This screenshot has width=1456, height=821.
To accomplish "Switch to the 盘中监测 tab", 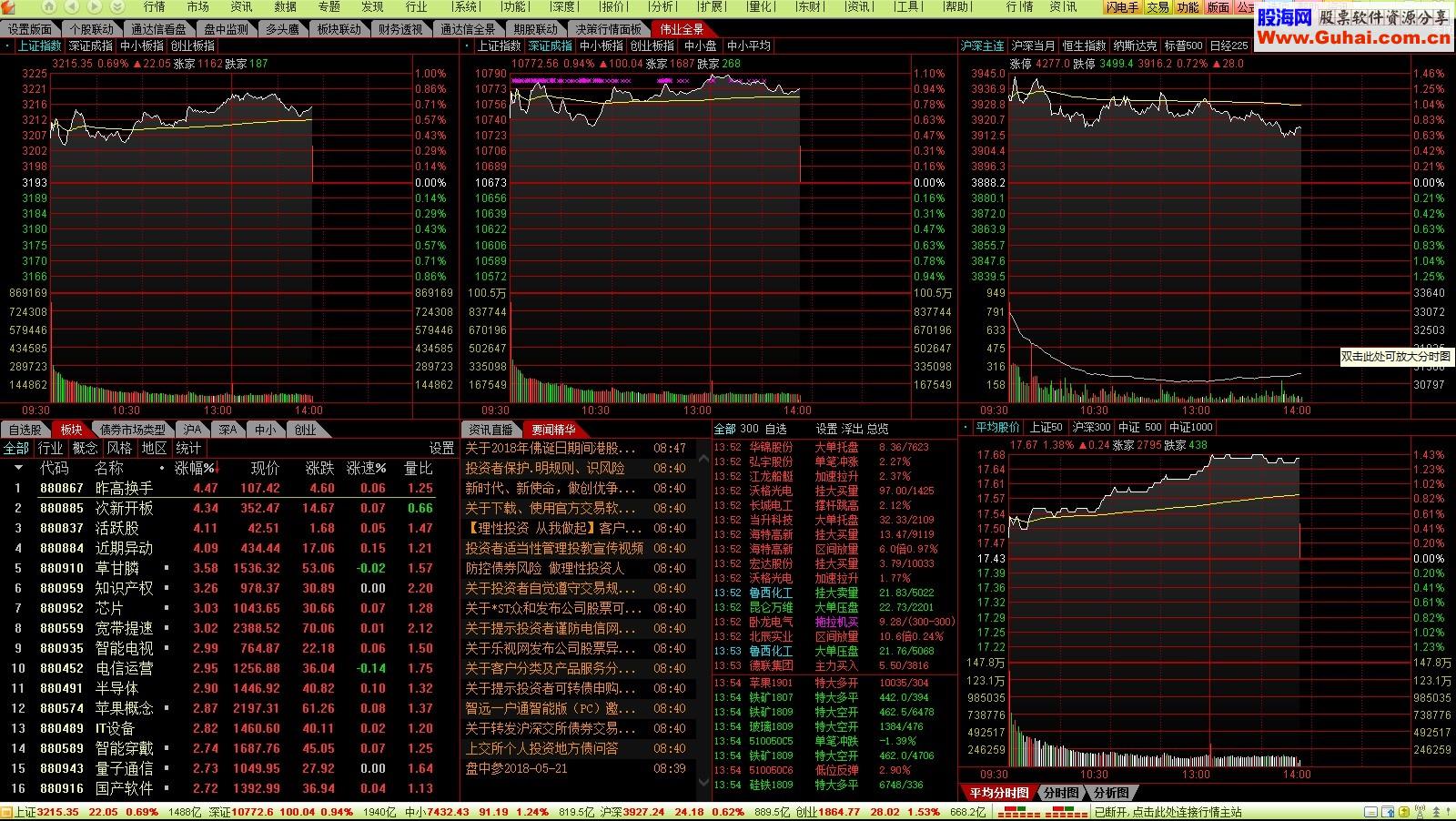I will click(x=226, y=29).
